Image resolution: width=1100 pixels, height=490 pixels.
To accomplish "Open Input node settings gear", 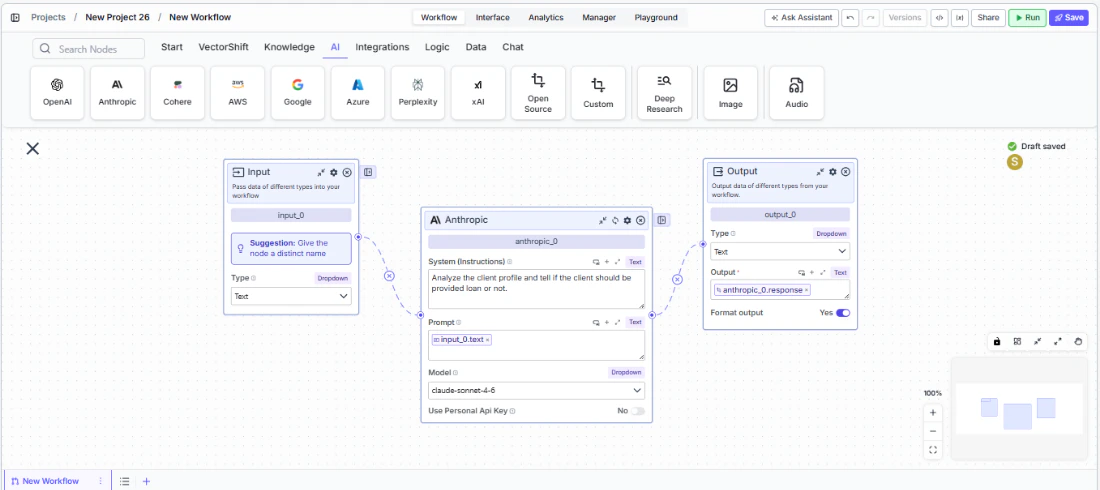I will tap(334, 172).
